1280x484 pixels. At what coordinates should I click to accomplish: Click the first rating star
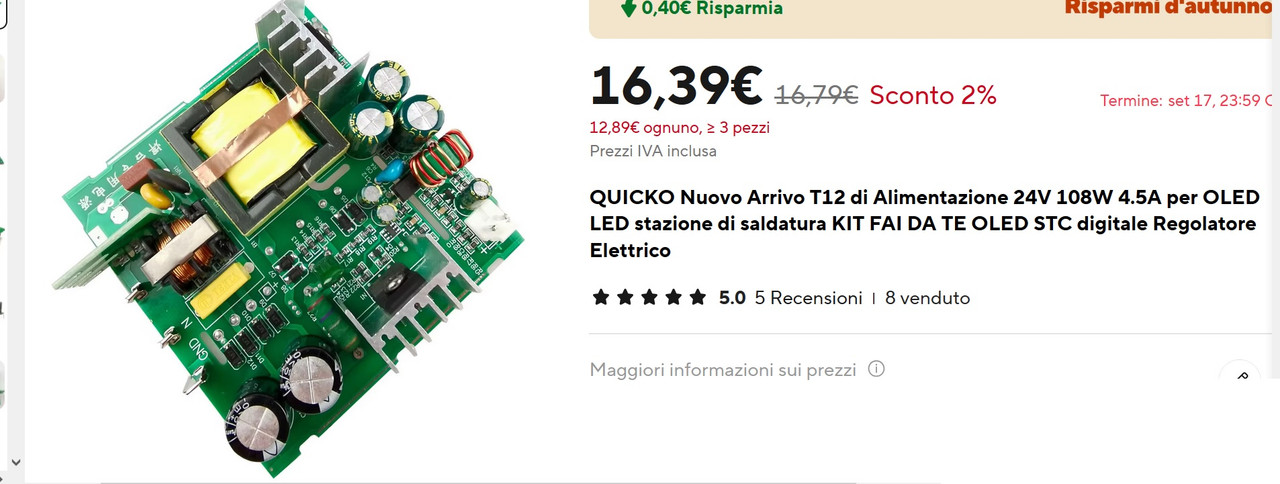pyautogui.click(x=600, y=298)
